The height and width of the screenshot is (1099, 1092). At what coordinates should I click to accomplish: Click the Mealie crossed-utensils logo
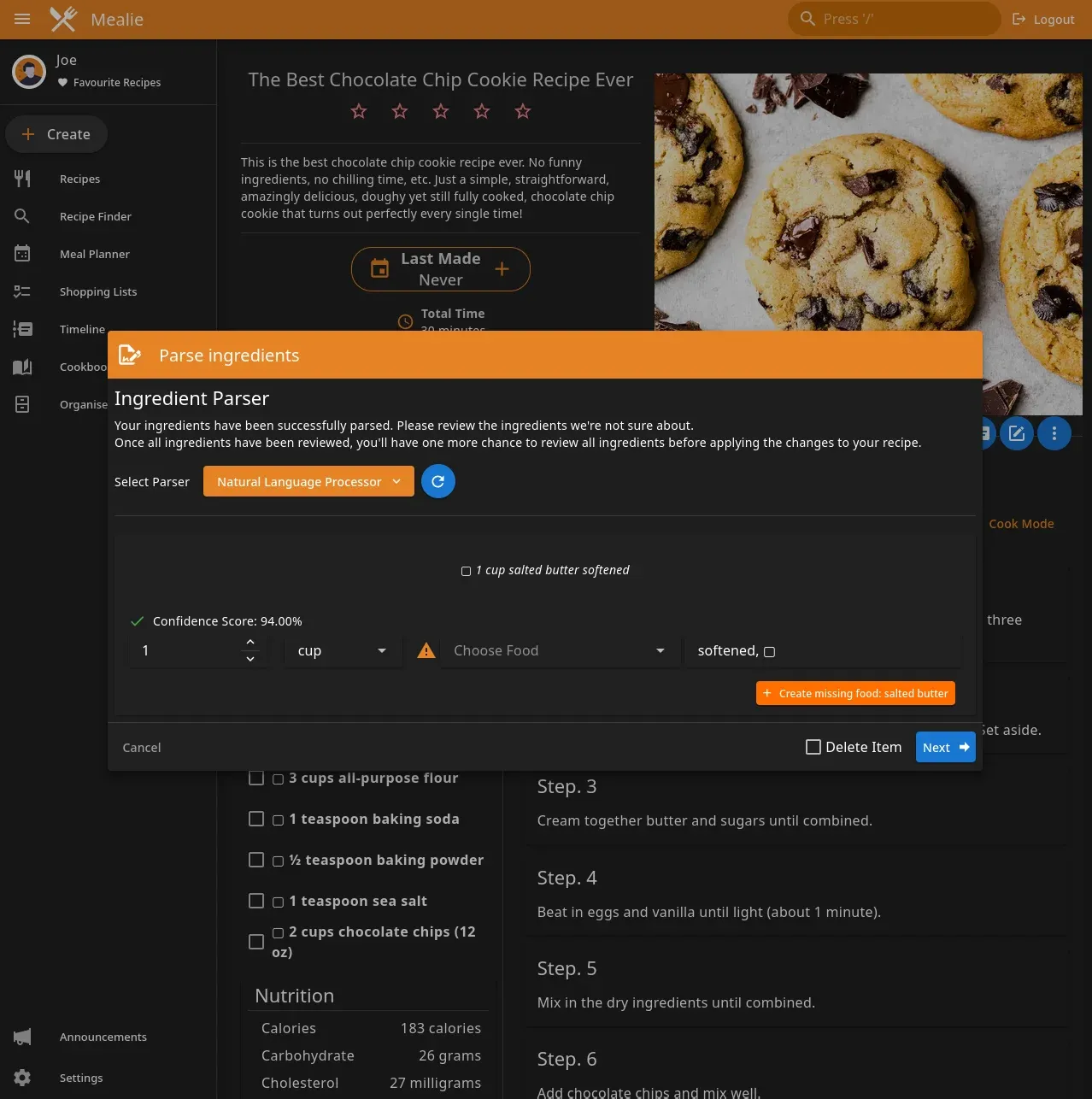pos(63,19)
